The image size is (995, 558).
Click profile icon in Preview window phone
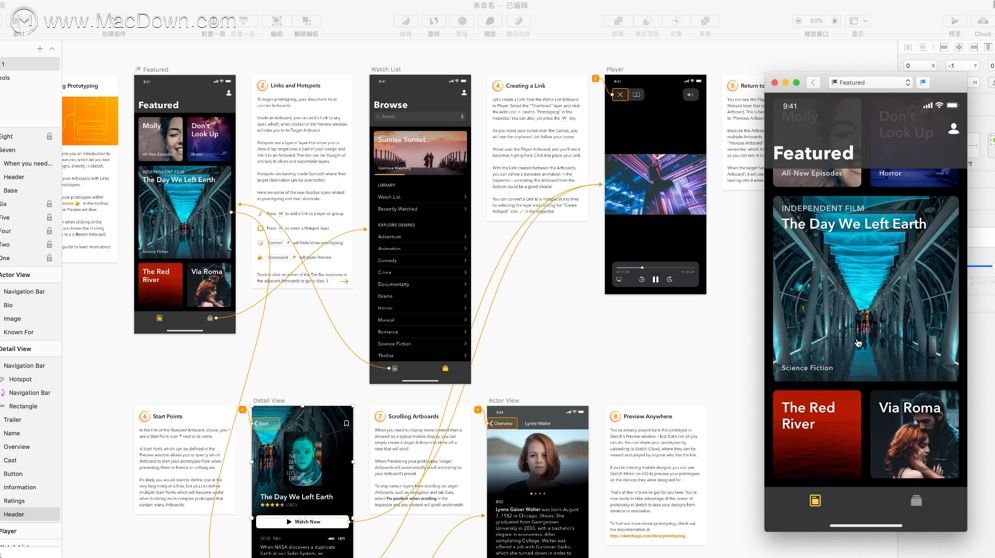[x=953, y=129]
